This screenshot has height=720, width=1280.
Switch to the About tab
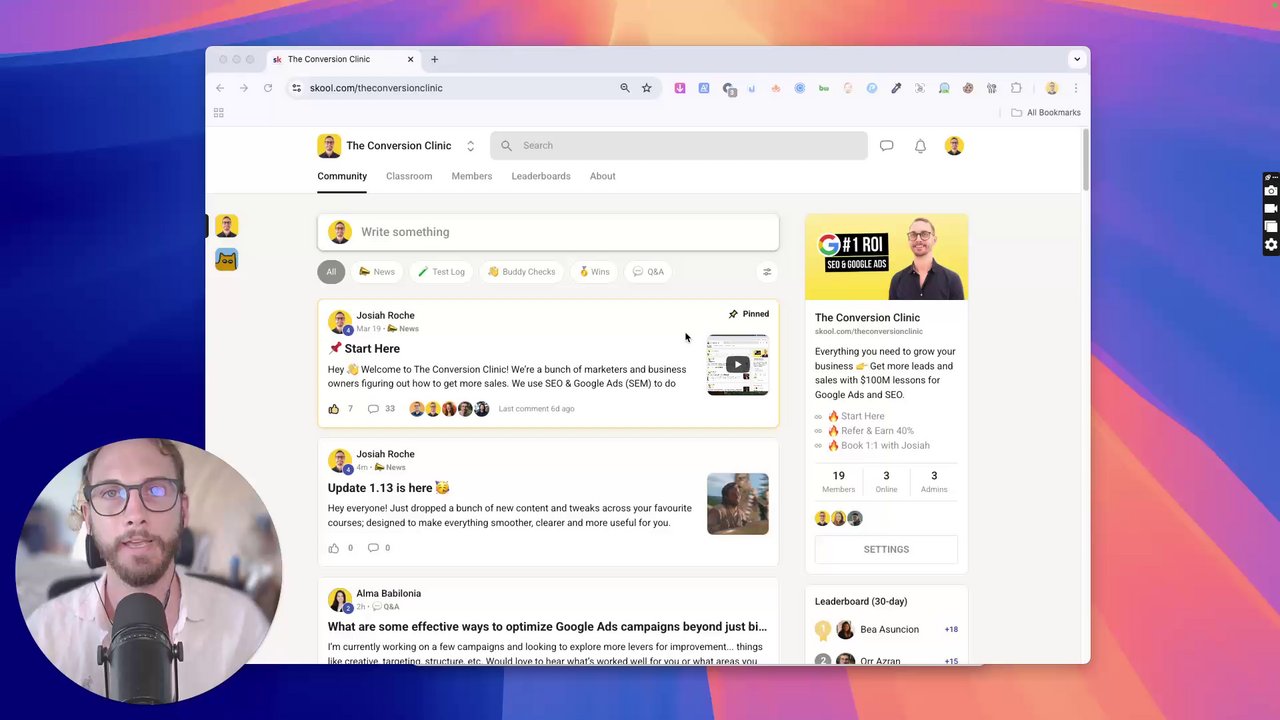[x=602, y=176]
